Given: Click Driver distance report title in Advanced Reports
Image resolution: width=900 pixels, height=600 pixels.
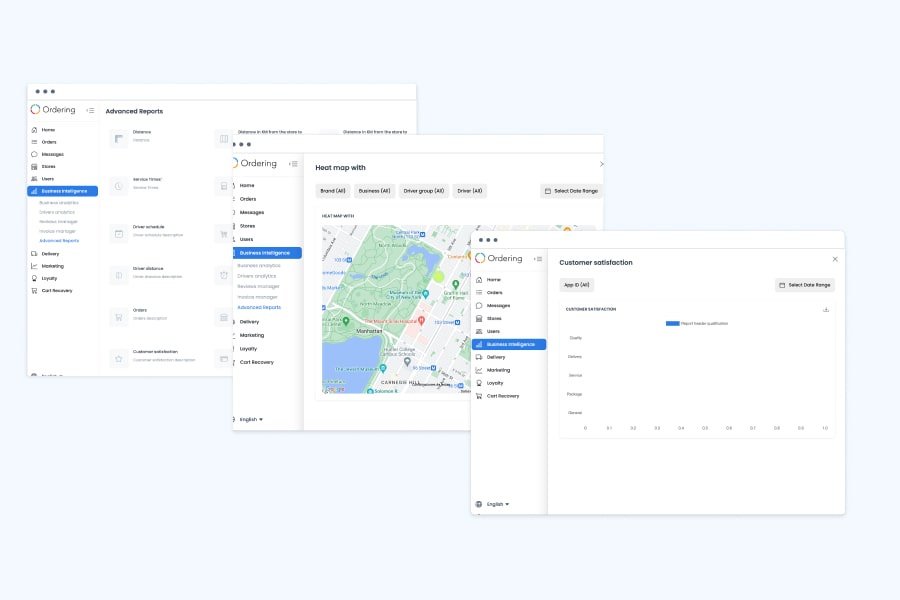Looking at the screenshot, I should click(148, 268).
